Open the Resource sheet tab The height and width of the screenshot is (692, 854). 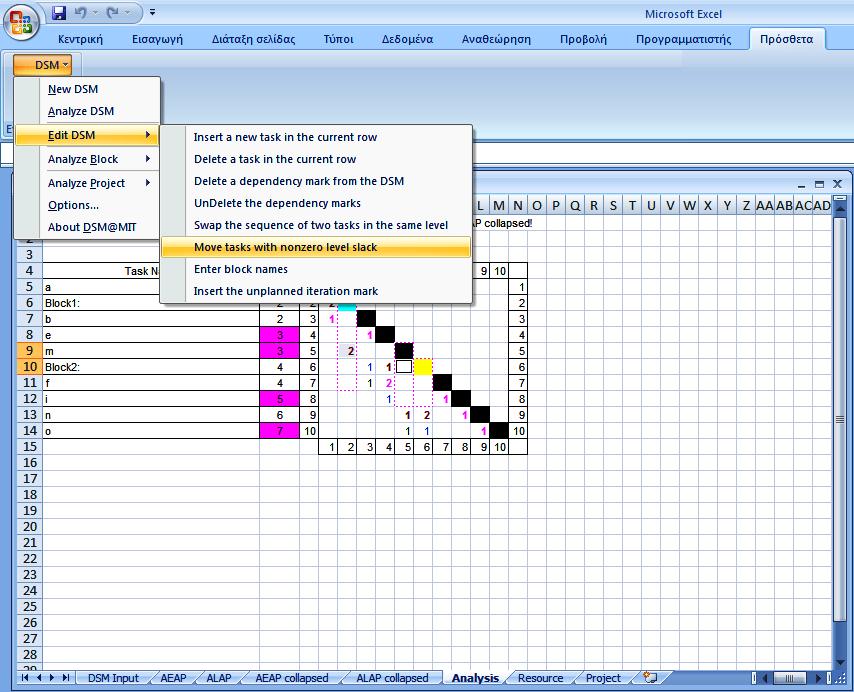pos(540,678)
